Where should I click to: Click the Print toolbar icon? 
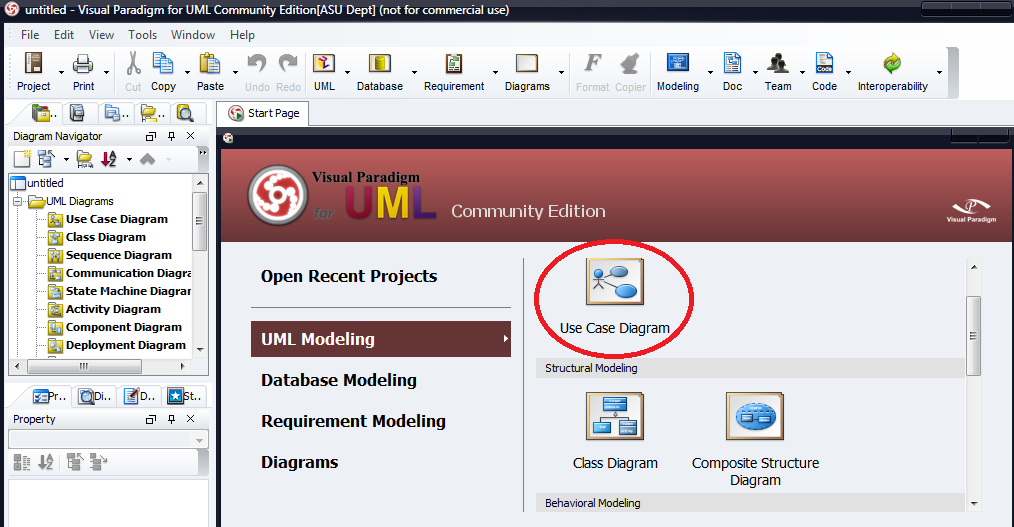click(83, 63)
